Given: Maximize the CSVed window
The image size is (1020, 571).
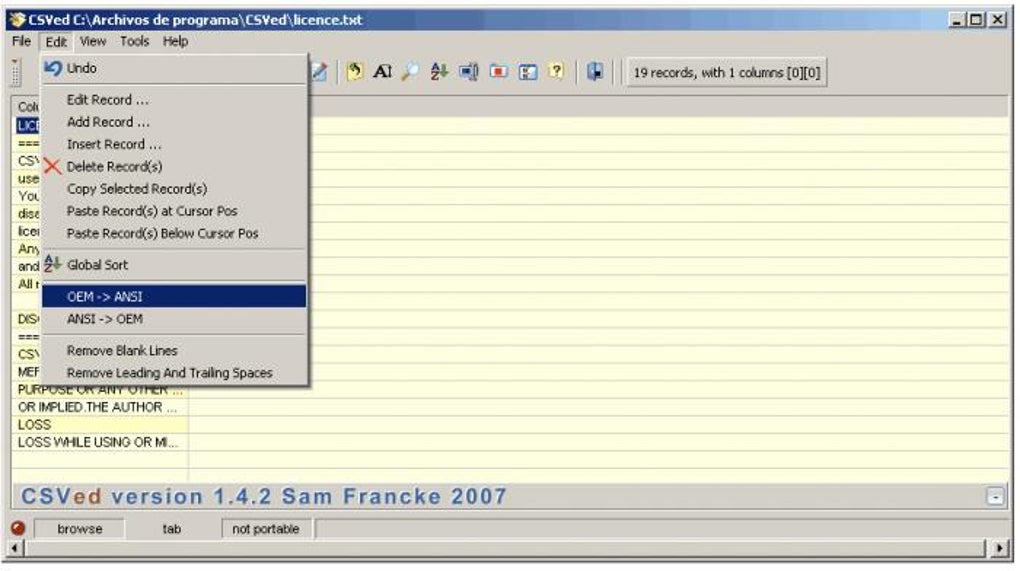Looking at the screenshot, I should [x=976, y=20].
